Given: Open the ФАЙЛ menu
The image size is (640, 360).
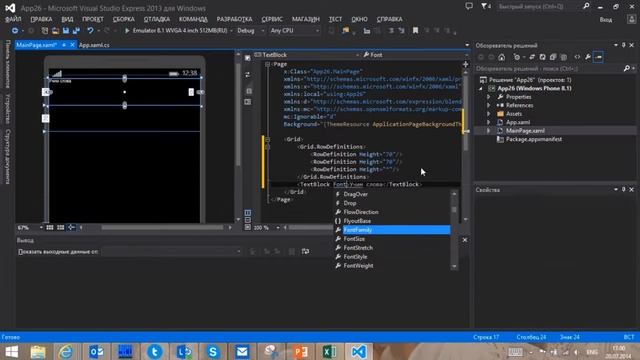Looking at the screenshot, I should coord(13,19).
